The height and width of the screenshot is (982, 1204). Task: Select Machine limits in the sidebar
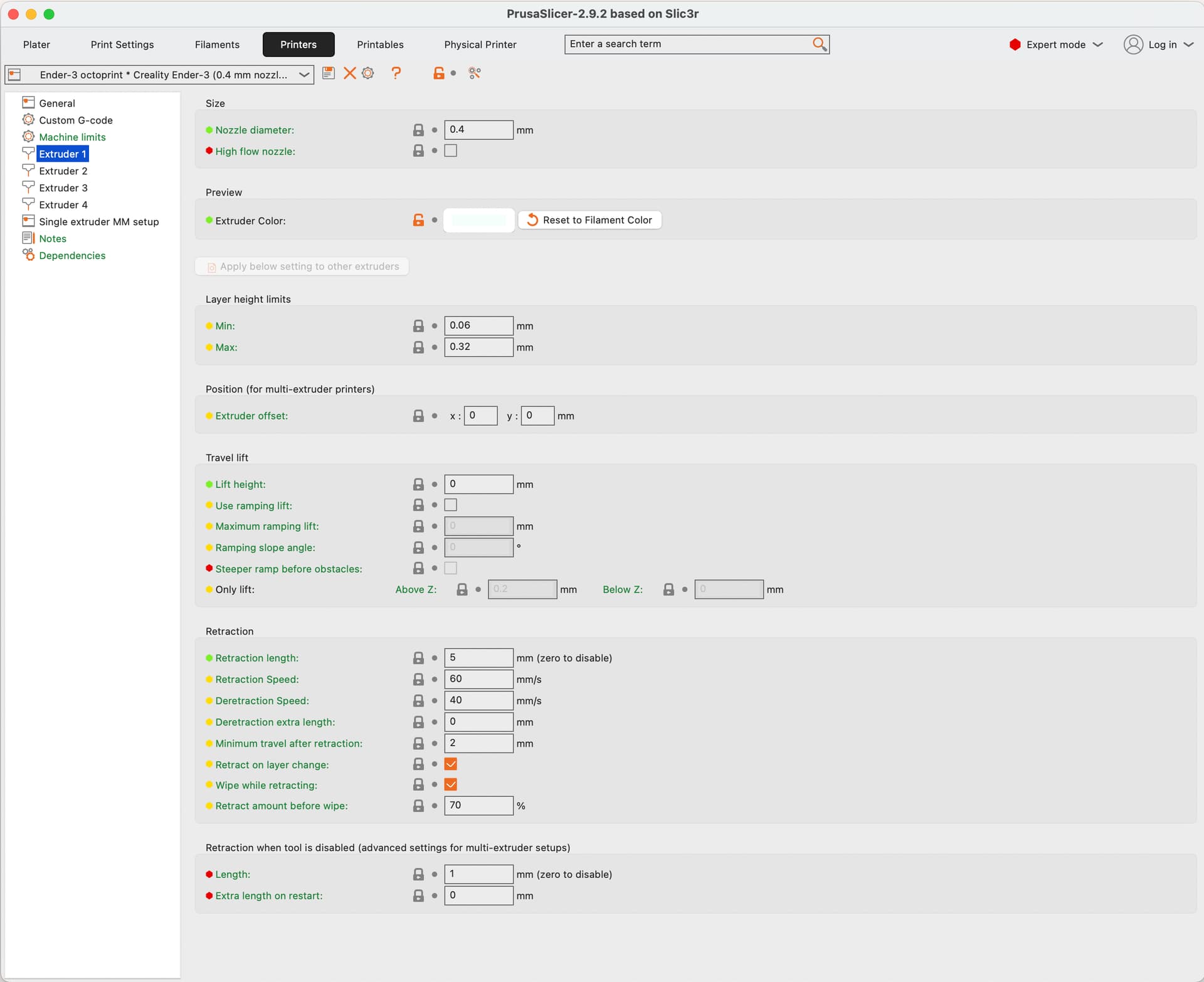(x=72, y=137)
